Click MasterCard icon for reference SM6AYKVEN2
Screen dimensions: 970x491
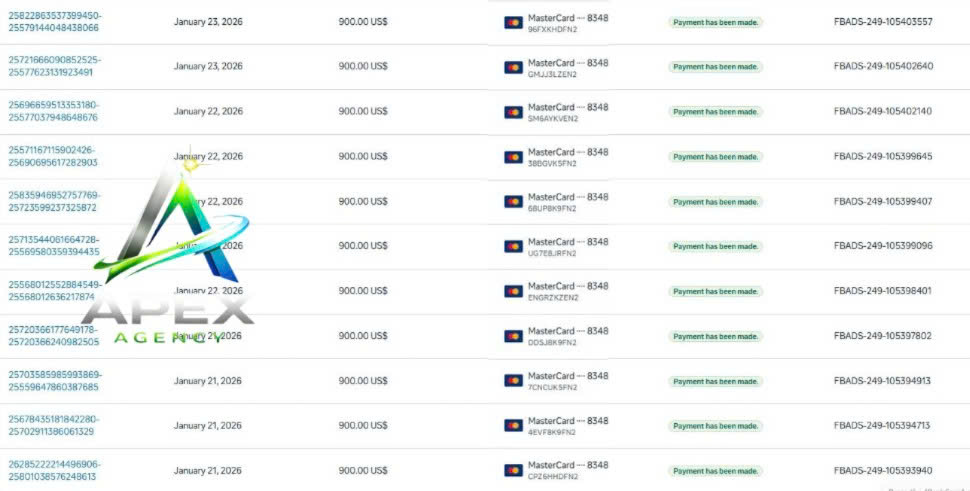(x=513, y=112)
